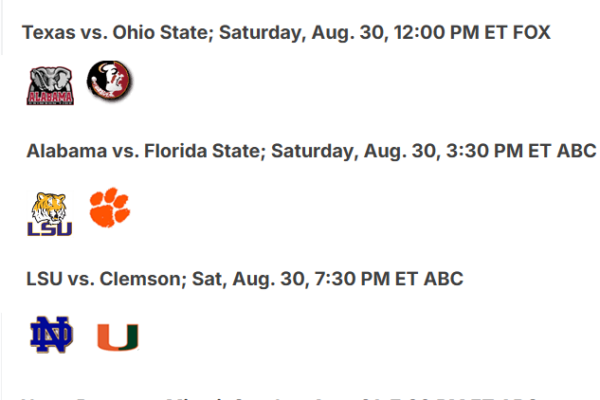
Task: Select the Notre Dame ND logo
Action: [x=51, y=335]
